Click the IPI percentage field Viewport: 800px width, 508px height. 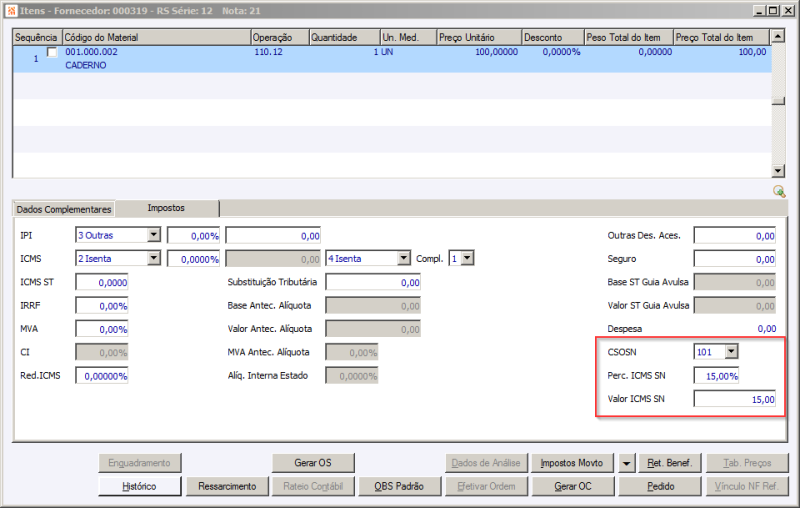(193, 236)
